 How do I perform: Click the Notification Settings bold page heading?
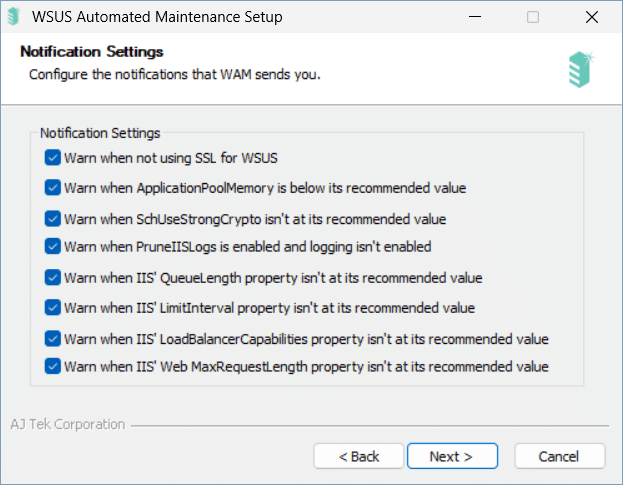92,52
